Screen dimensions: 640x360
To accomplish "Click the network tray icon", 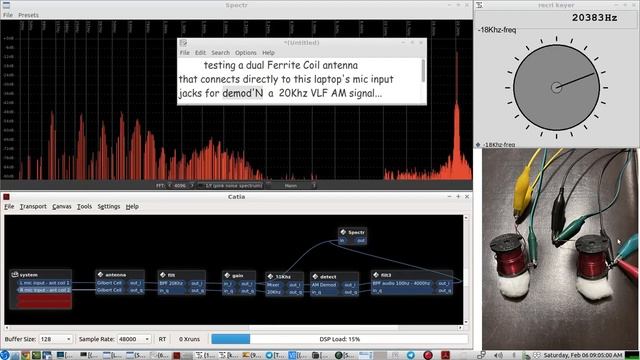I will (x=482, y=356).
